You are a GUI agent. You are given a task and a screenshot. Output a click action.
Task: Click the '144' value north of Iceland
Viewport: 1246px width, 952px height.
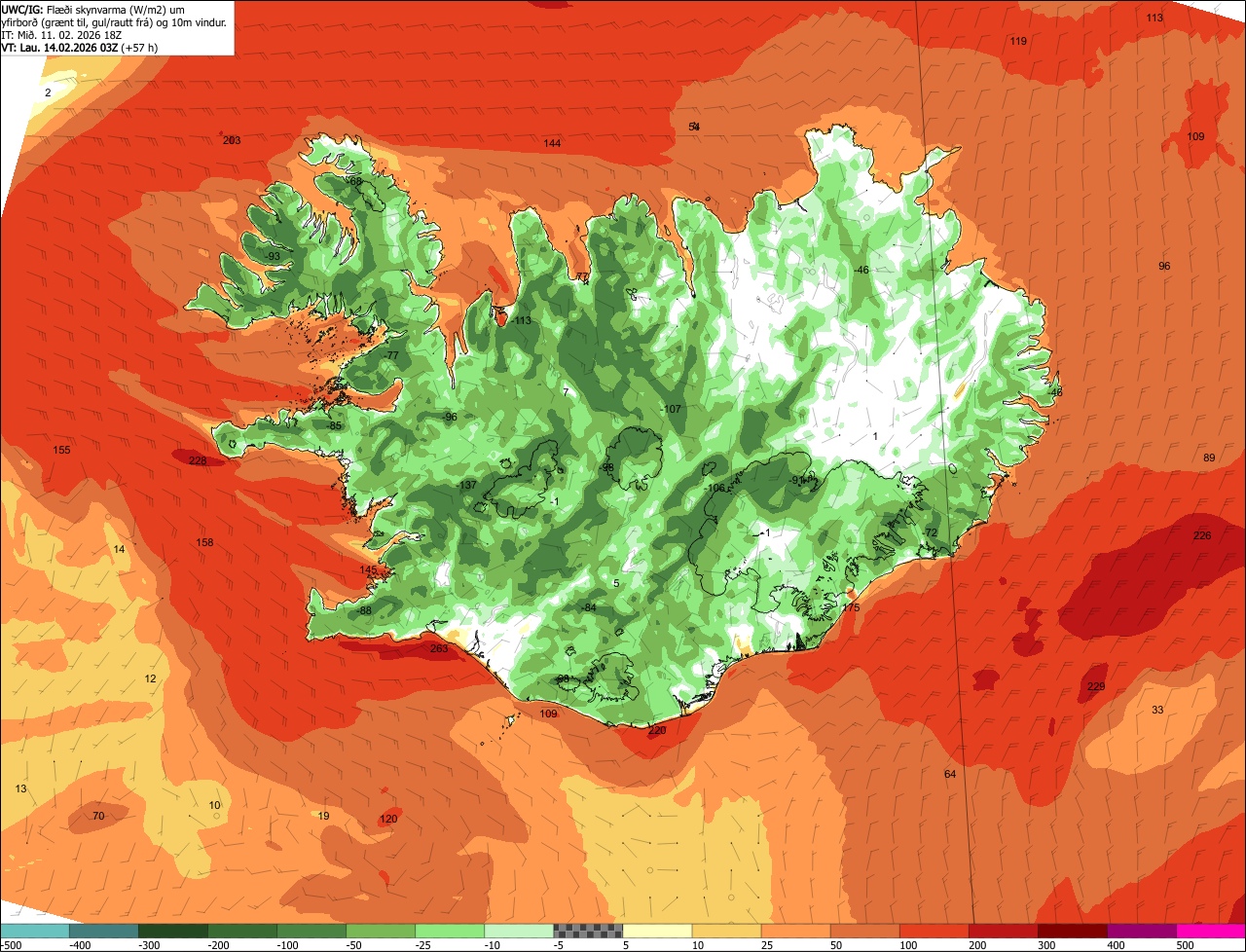tap(552, 144)
